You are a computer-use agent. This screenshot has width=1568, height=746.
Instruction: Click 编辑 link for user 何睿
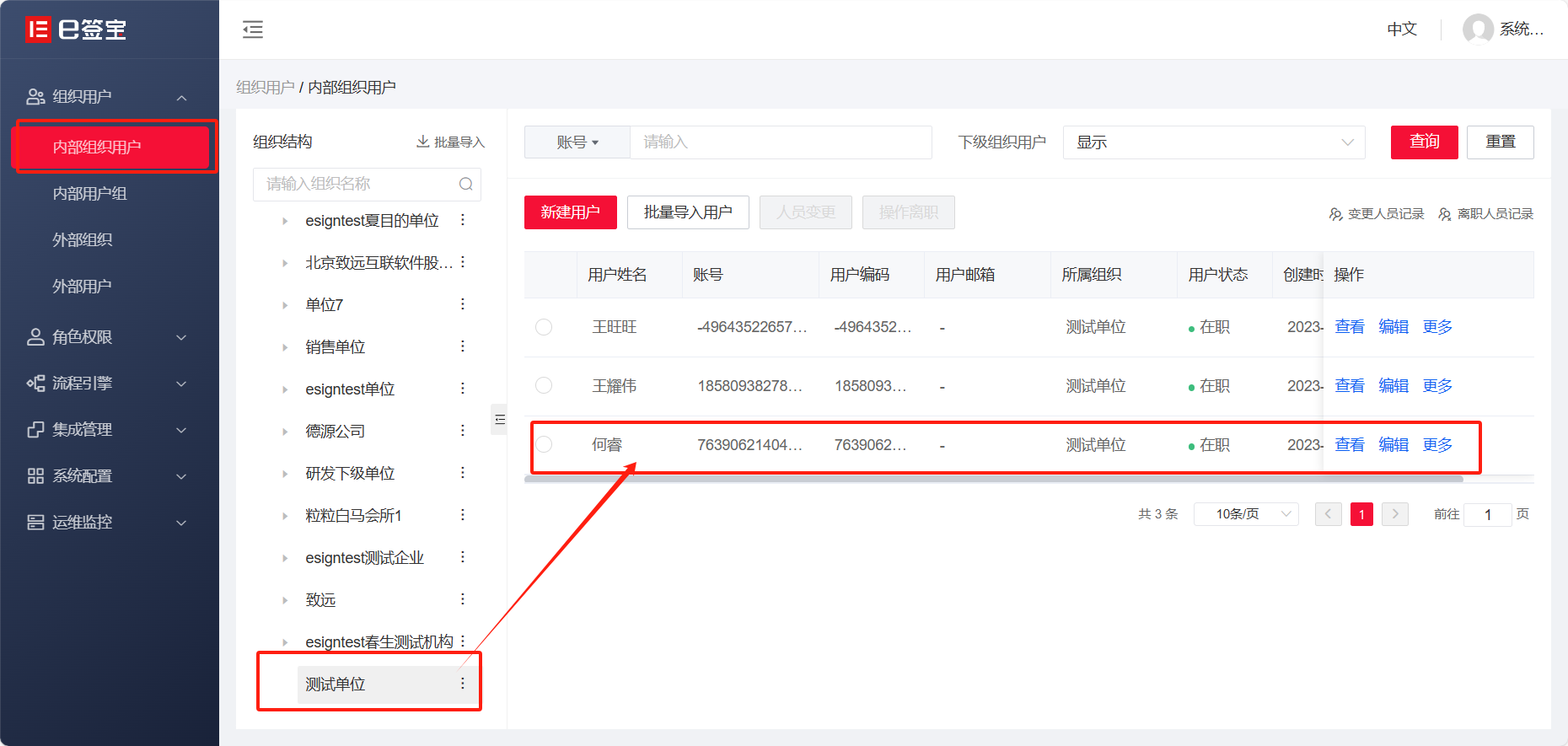1393,444
